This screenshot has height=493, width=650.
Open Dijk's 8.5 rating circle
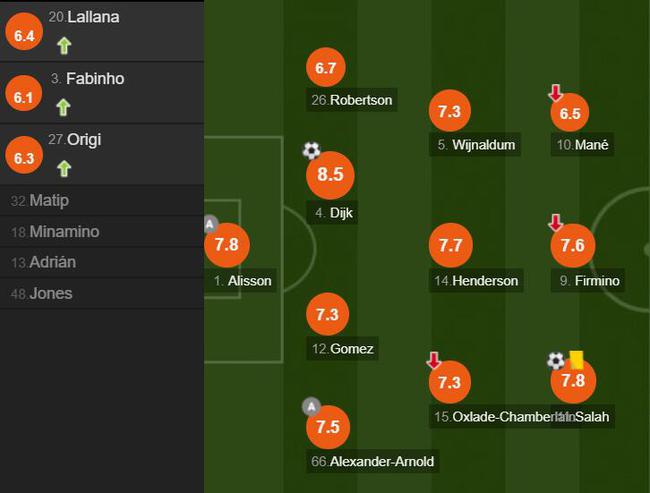(330, 175)
